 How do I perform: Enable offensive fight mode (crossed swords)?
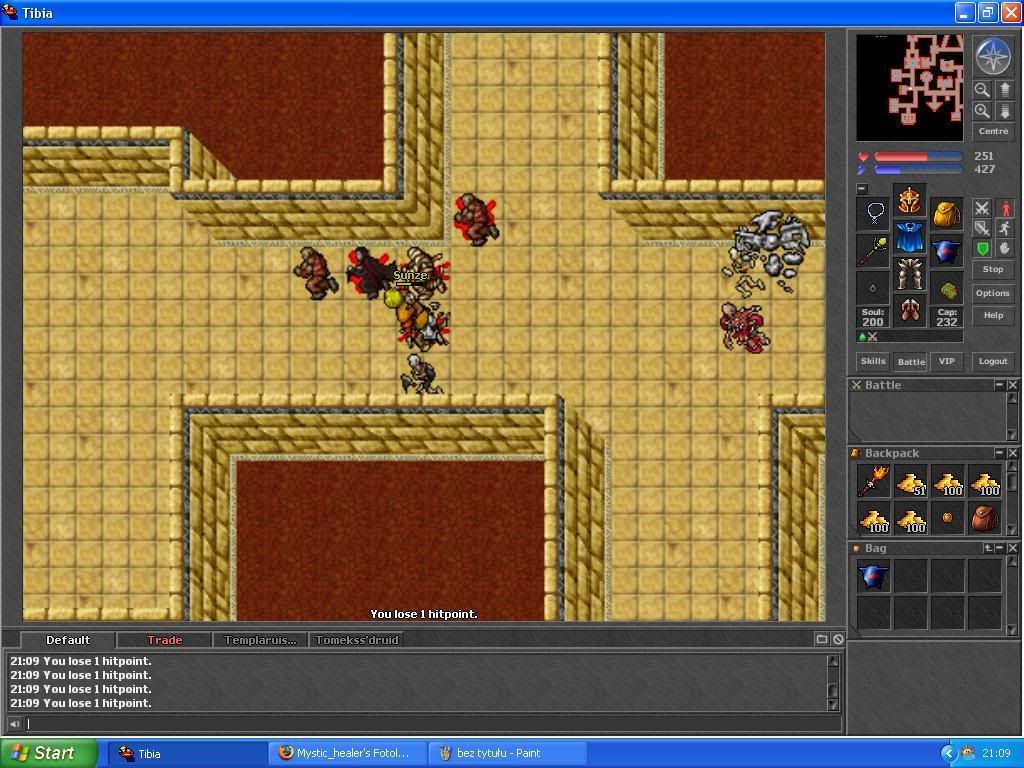[x=982, y=208]
